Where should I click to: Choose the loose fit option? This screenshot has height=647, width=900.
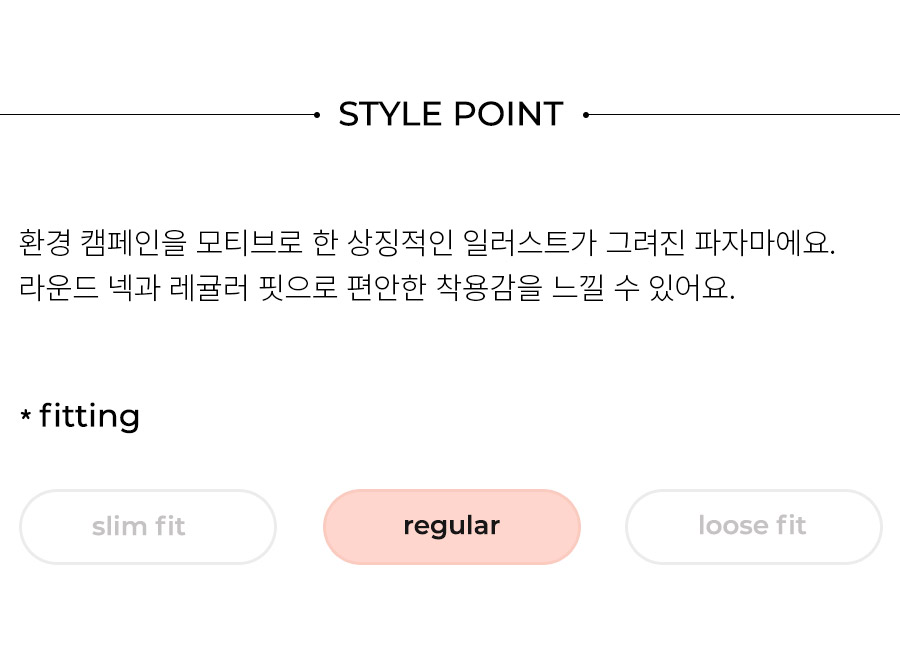click(x=754, y=526)
